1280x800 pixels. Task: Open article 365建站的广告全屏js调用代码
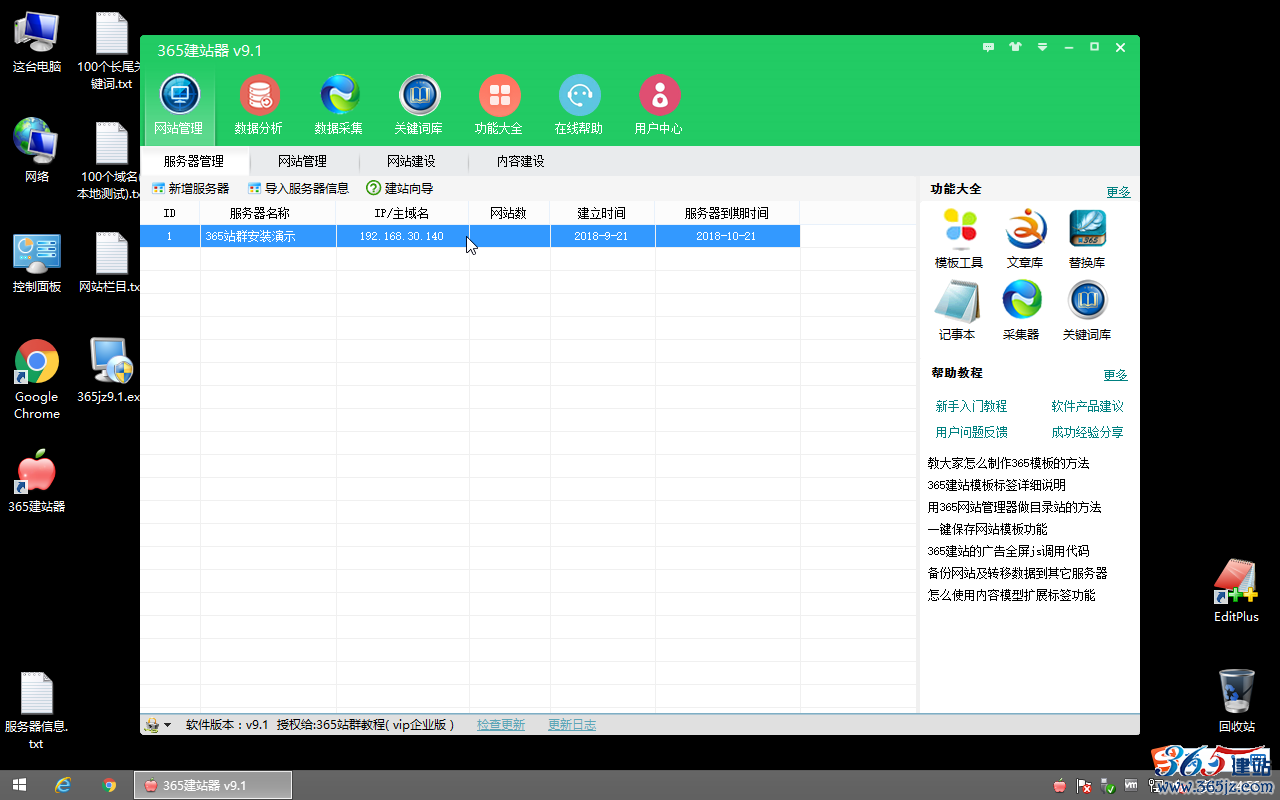(1008, 551)
